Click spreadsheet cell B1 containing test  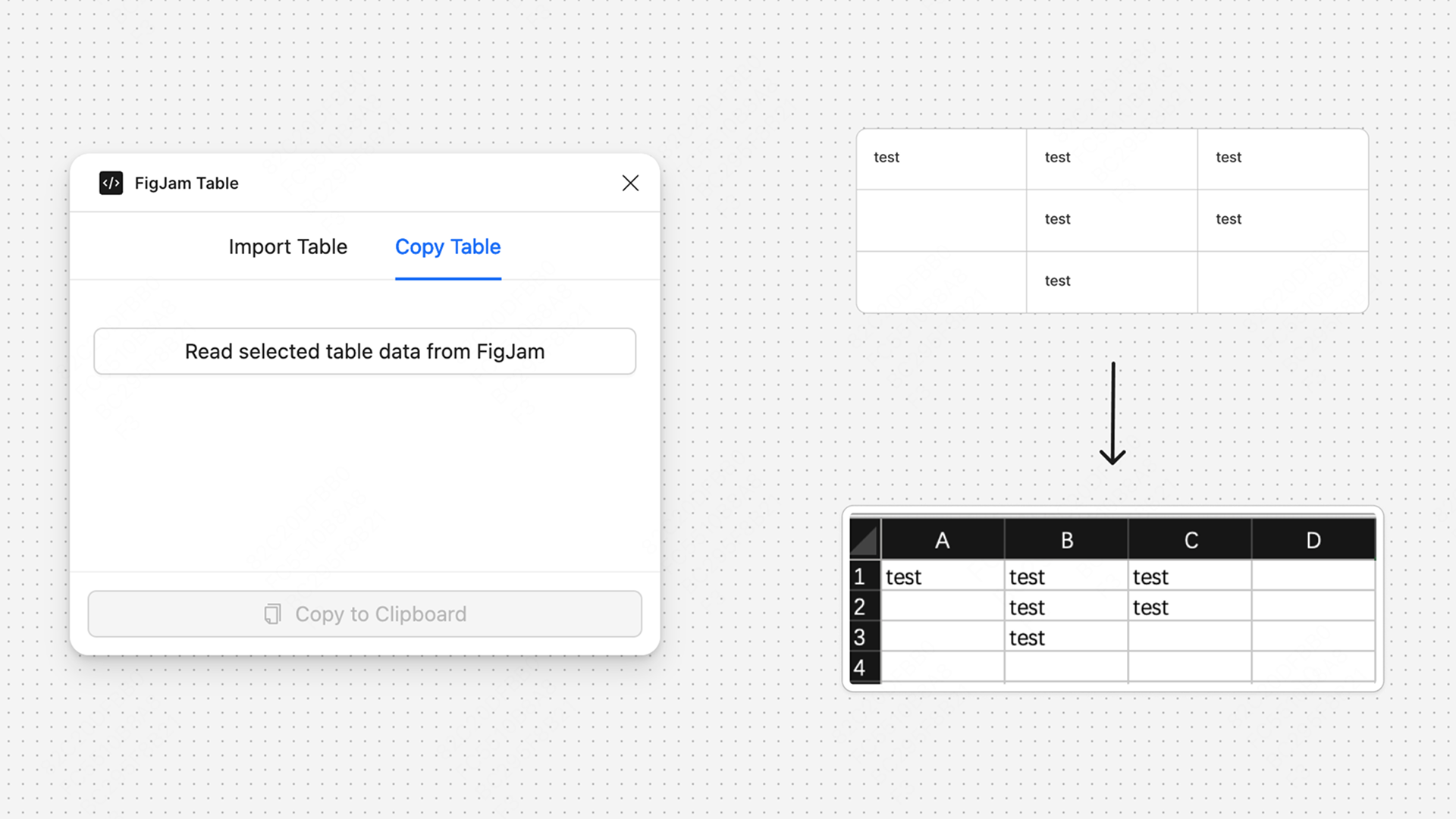click(x=1066, y=576)
